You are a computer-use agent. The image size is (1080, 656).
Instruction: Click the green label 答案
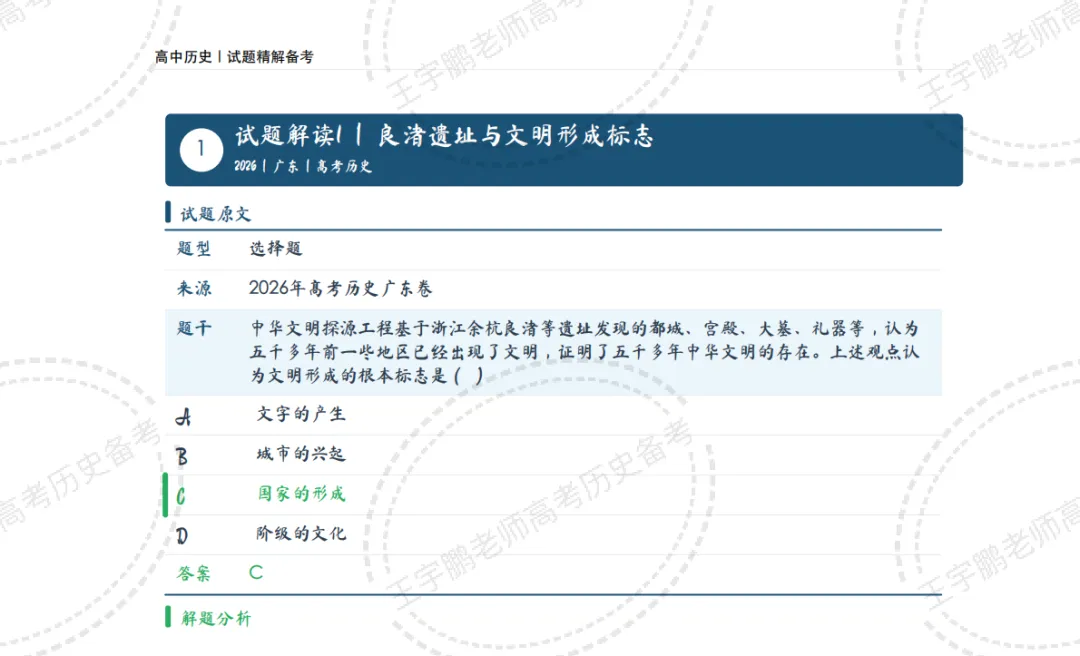194,573
